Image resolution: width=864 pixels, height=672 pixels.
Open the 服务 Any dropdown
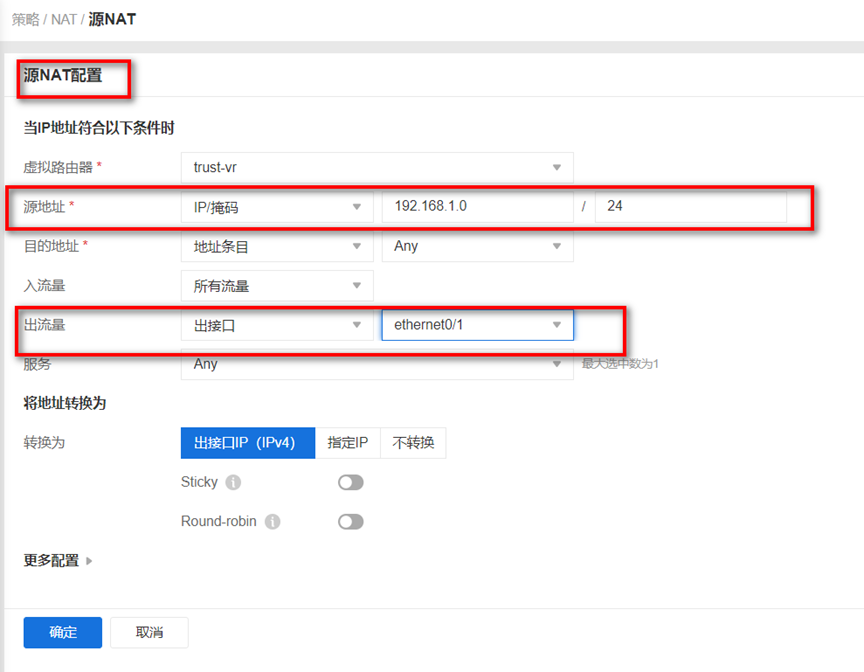(376, 364)
